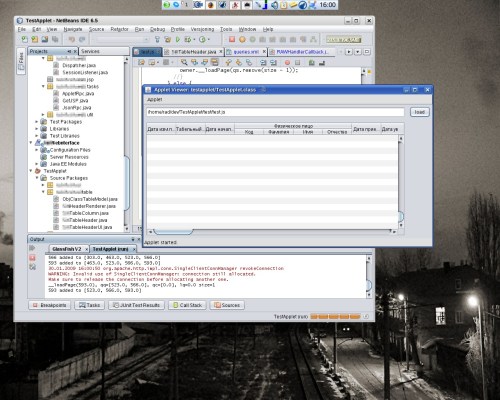Select Dispatcher.java in the project tree
Screen dimensions: 500x400
point(79,65)
